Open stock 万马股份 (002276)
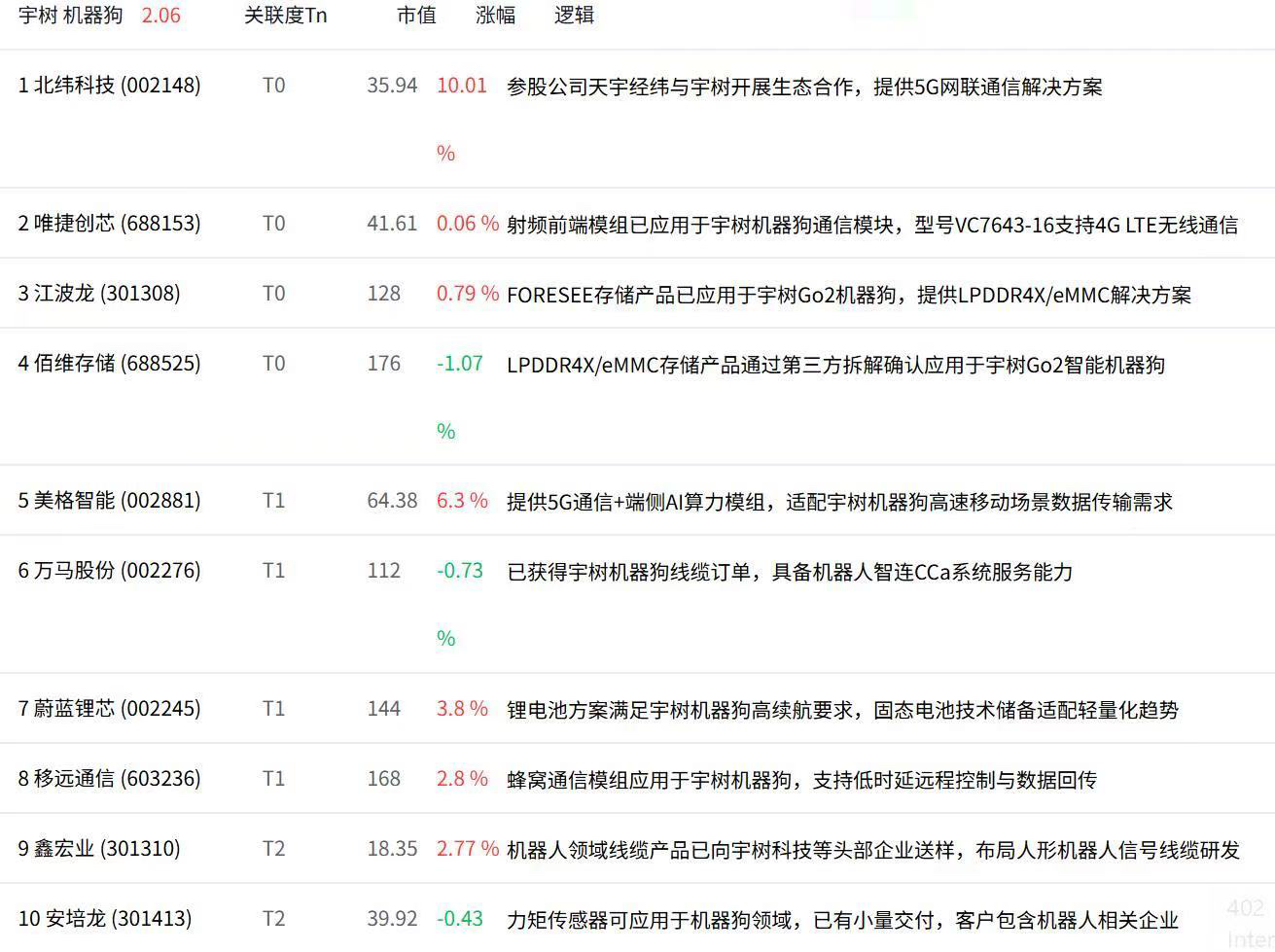1275x952 pixels. point(110,571)
